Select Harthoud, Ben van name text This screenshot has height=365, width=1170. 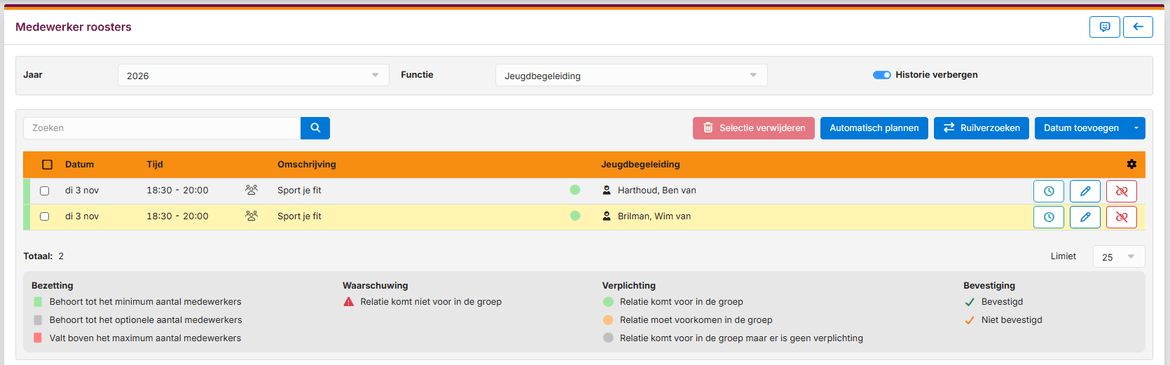[657, 190]
